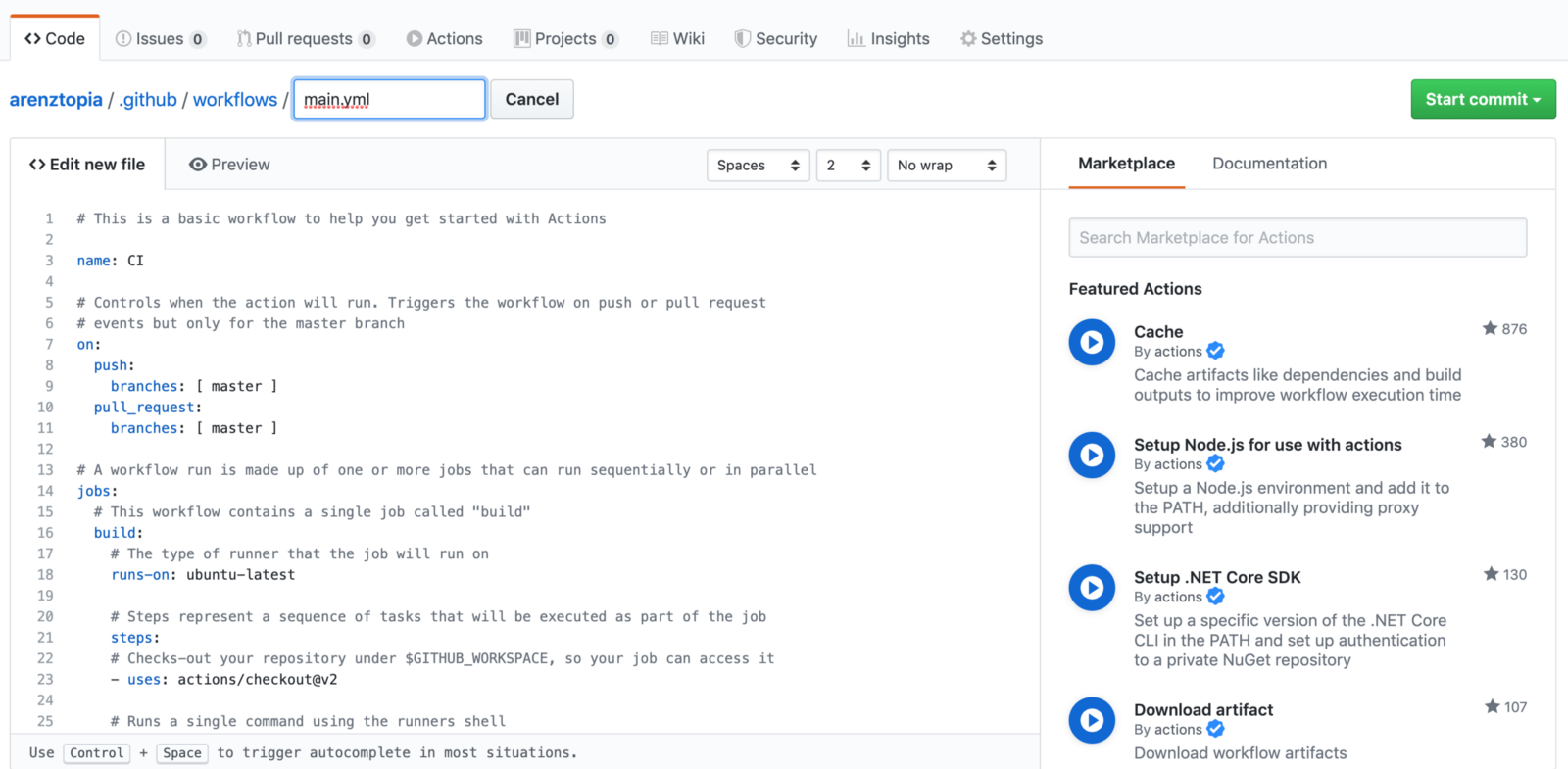Open the Download artifact action title
The image size is (1568, 769).
pyautogui.click(x=1203, y=709)
